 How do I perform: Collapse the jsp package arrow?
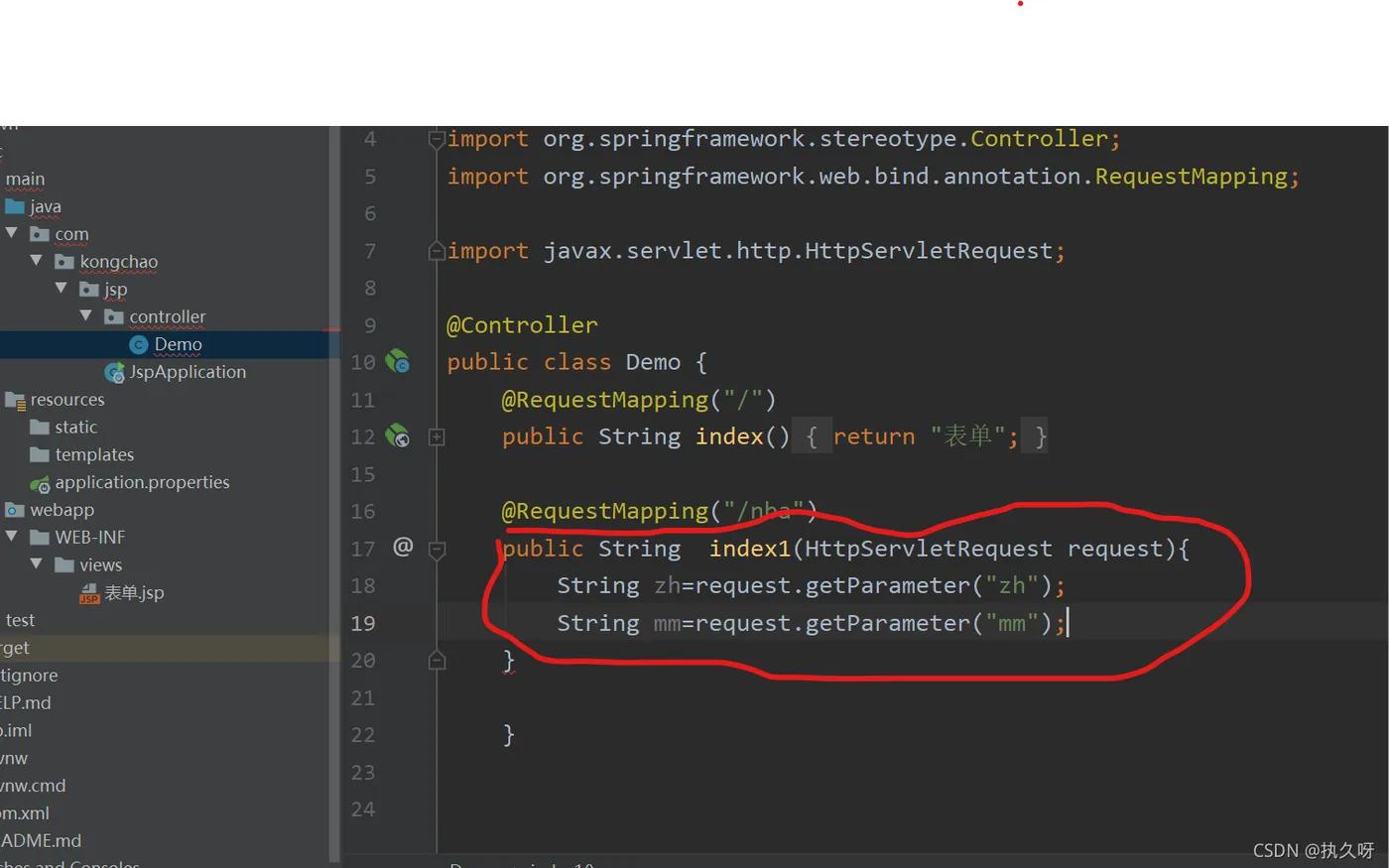click(62, 289)
